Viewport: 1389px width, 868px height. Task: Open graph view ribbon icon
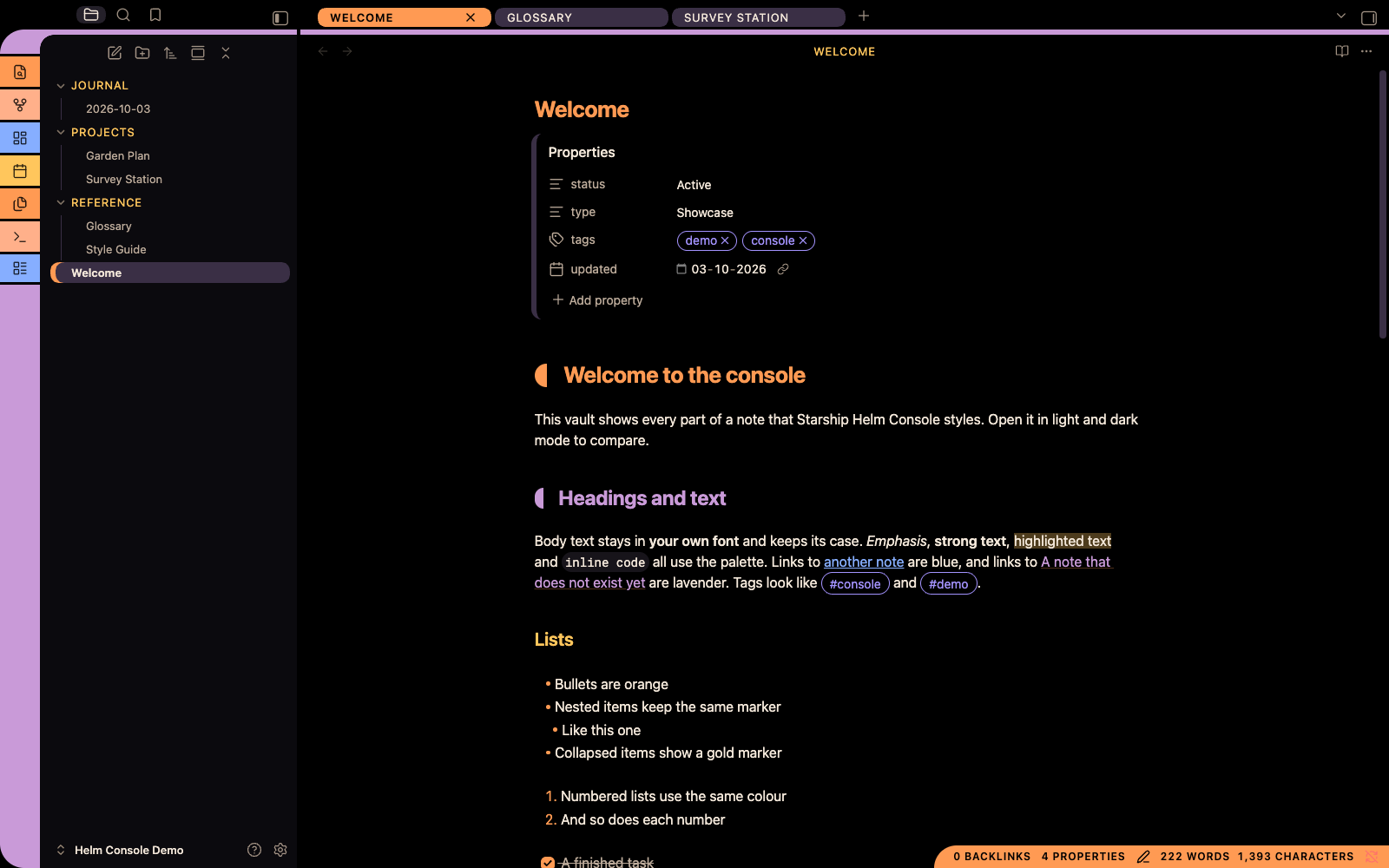(x=20, y=105)
